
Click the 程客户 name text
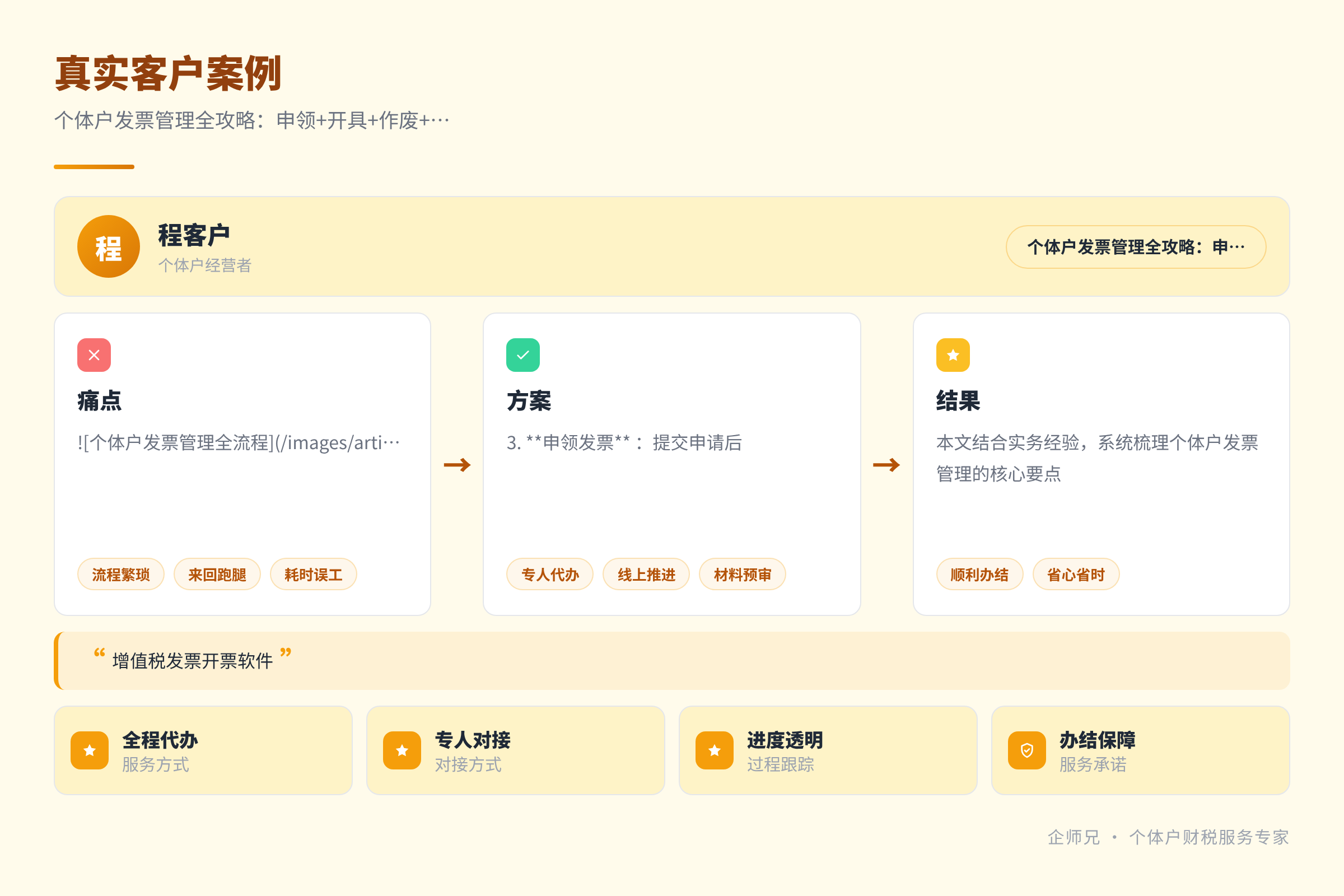[x=194, y=235]
